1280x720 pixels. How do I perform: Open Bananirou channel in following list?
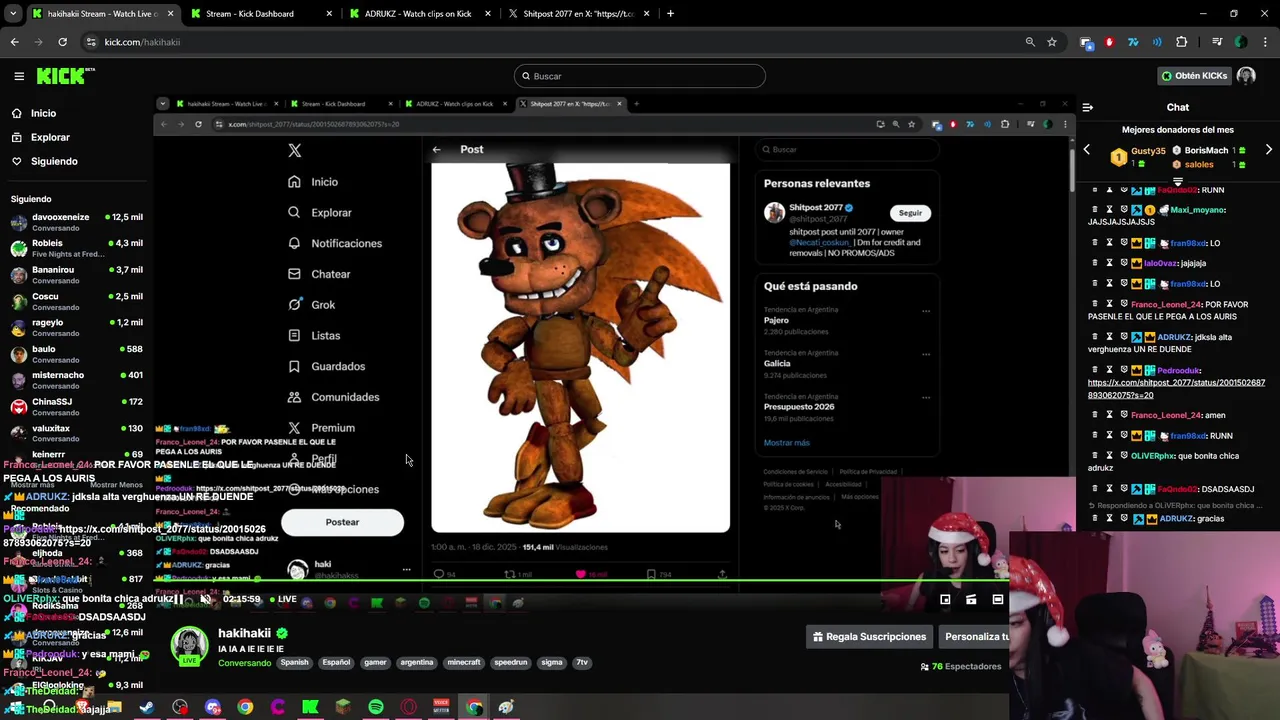(x=76, y=275)
